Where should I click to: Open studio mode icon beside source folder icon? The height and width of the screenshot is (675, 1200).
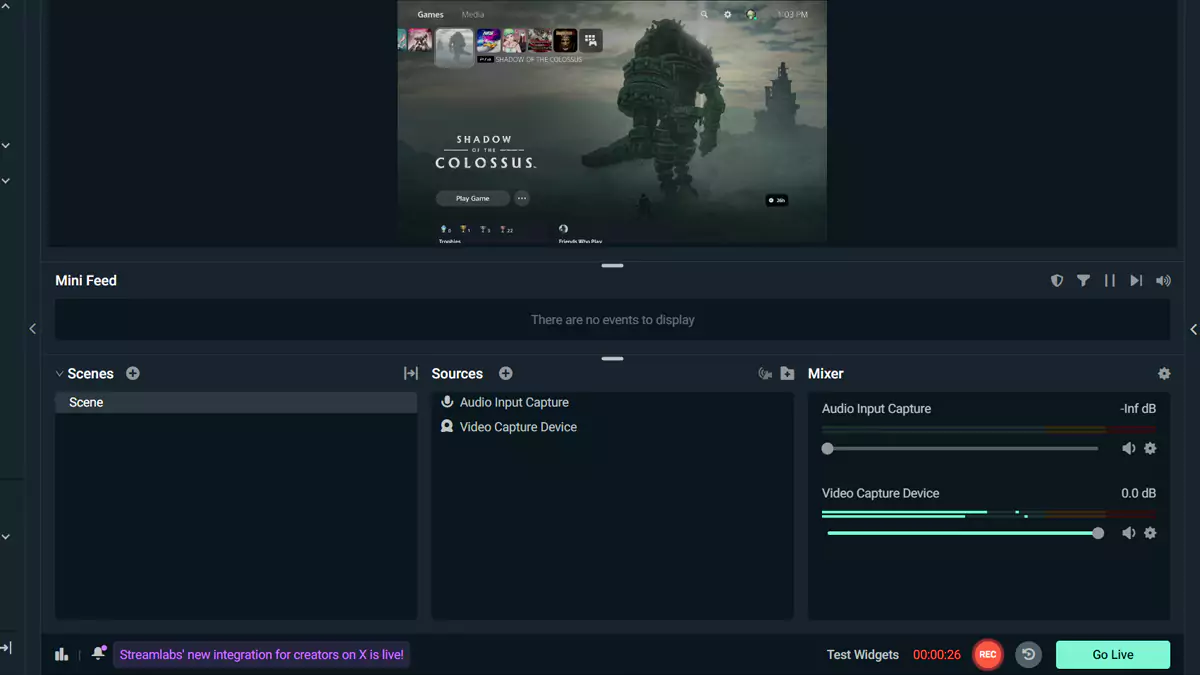tap(765, 373)
